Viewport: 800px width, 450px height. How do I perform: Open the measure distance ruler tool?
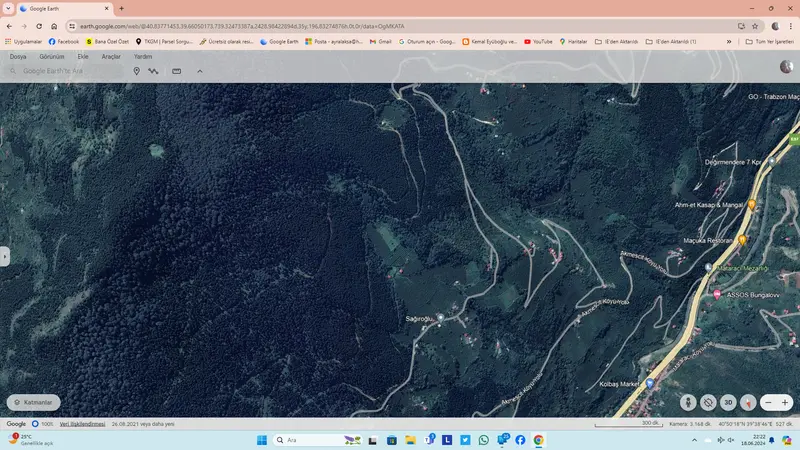(177, 71)
